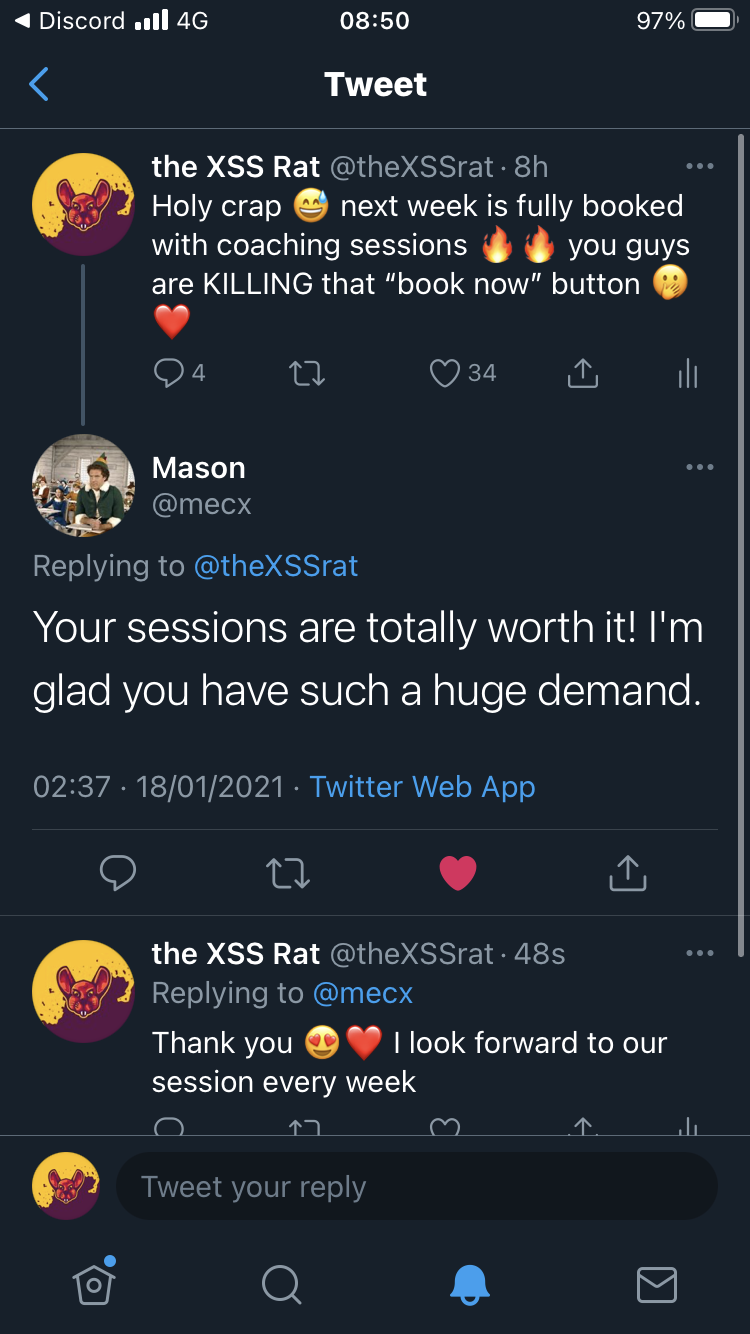This screenshot has width=750, height=1334.
Task: Switch to the Home tab
Action: (x=94, y=1283)
